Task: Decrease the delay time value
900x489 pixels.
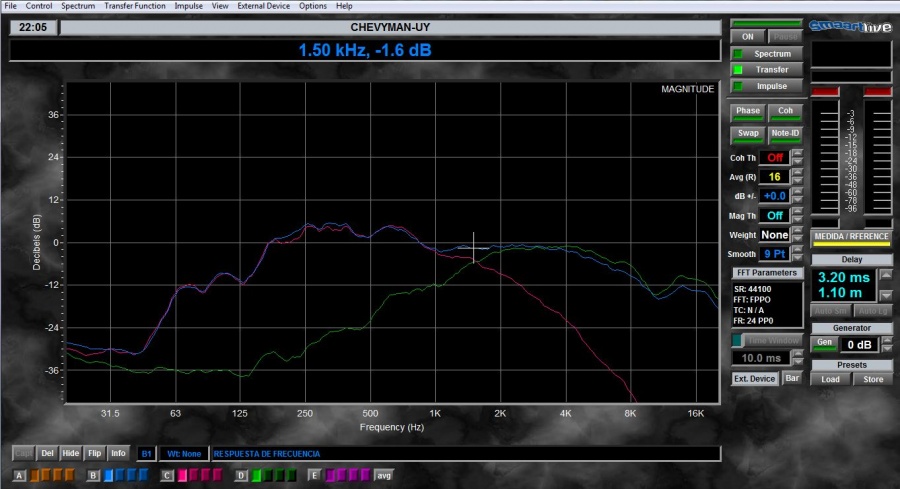Action: [x=885, y=296]
